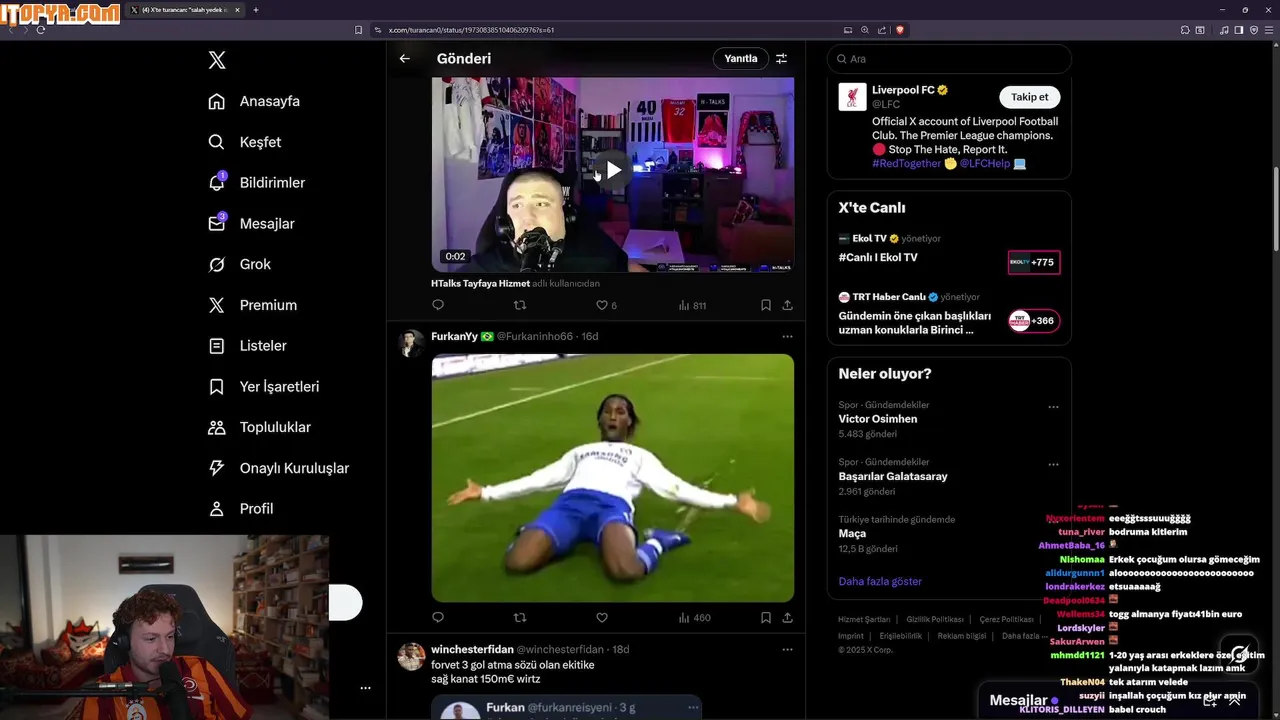The height and width of the screenshot is (720, 1280).
Task: Reply to FurkanYy's image post
Action: pos(438,618)
